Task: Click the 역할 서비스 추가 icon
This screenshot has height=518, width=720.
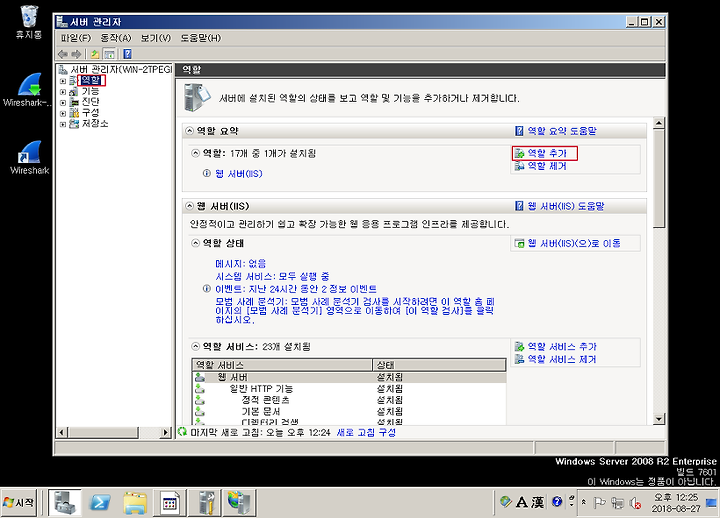Action: [x=519, y=346]
